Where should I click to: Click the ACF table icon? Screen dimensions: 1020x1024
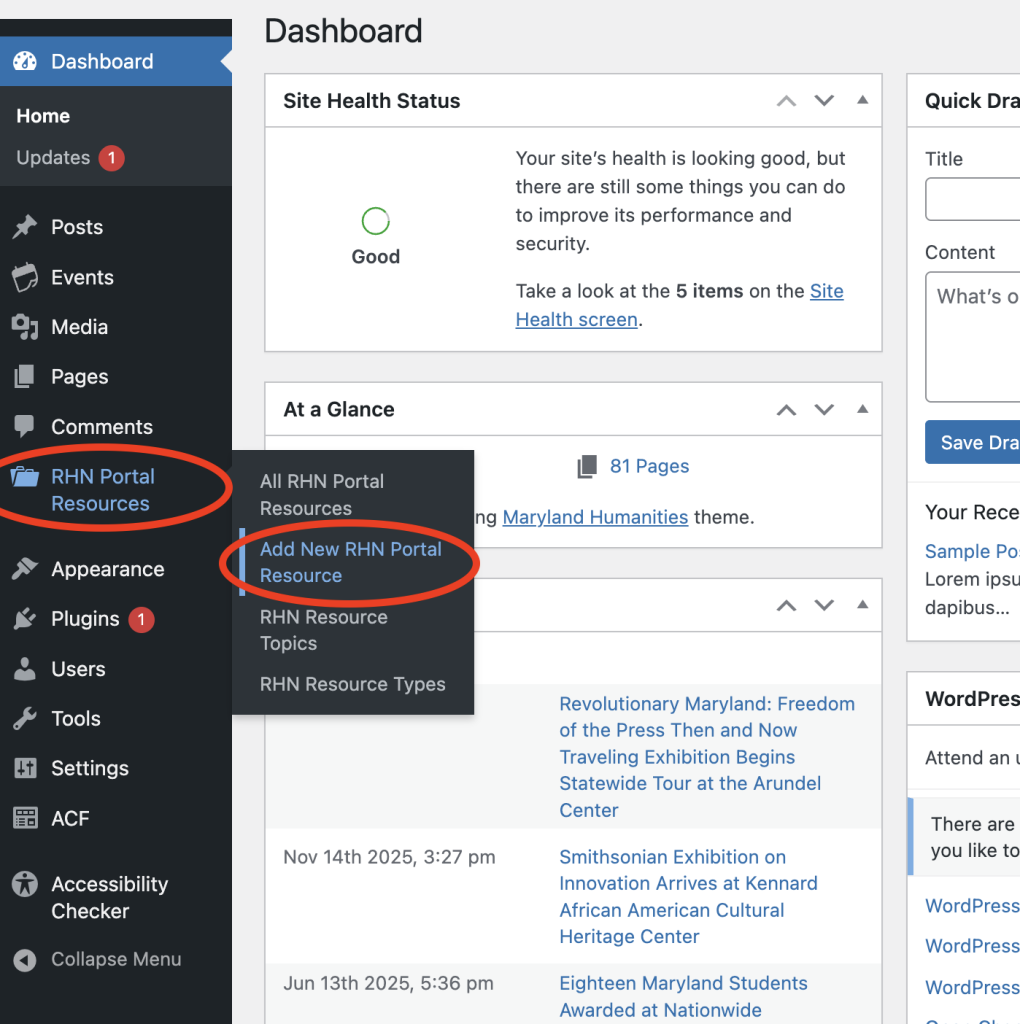(x=25, y=818)
